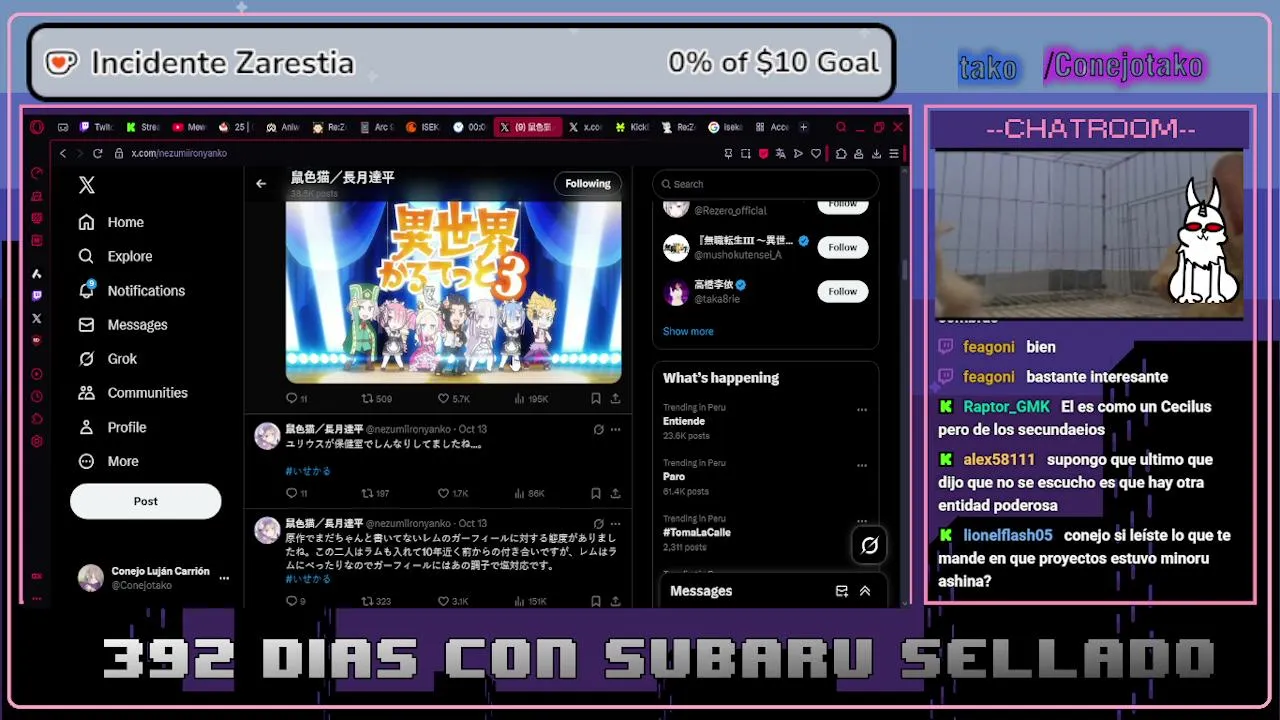This screenshot has width=1280, height=720.
Task: Click the X logo in the sidebar
Action: [x=87, y=185]
